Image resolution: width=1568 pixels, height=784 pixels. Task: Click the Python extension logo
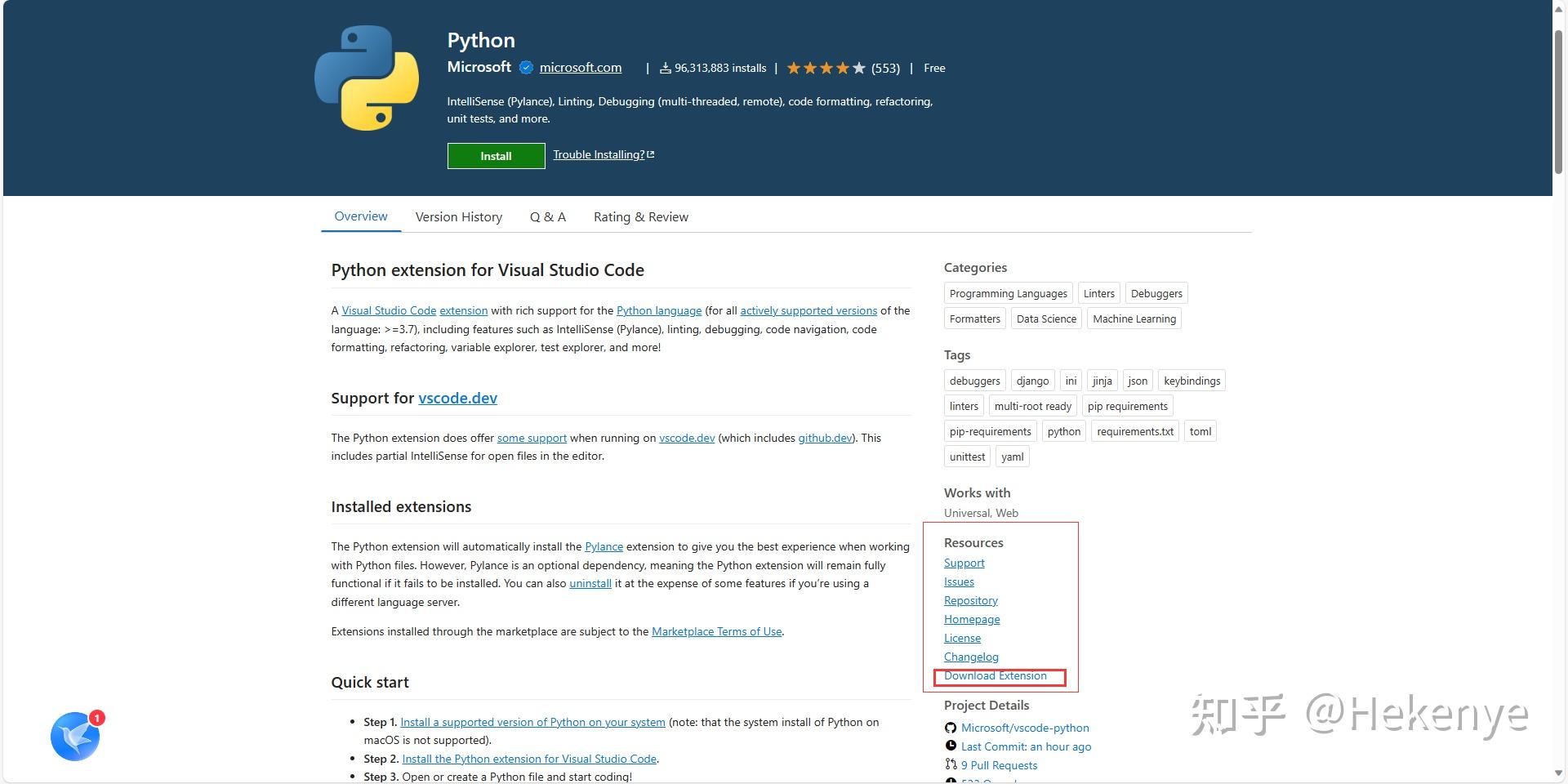click(x=367, y=78)
